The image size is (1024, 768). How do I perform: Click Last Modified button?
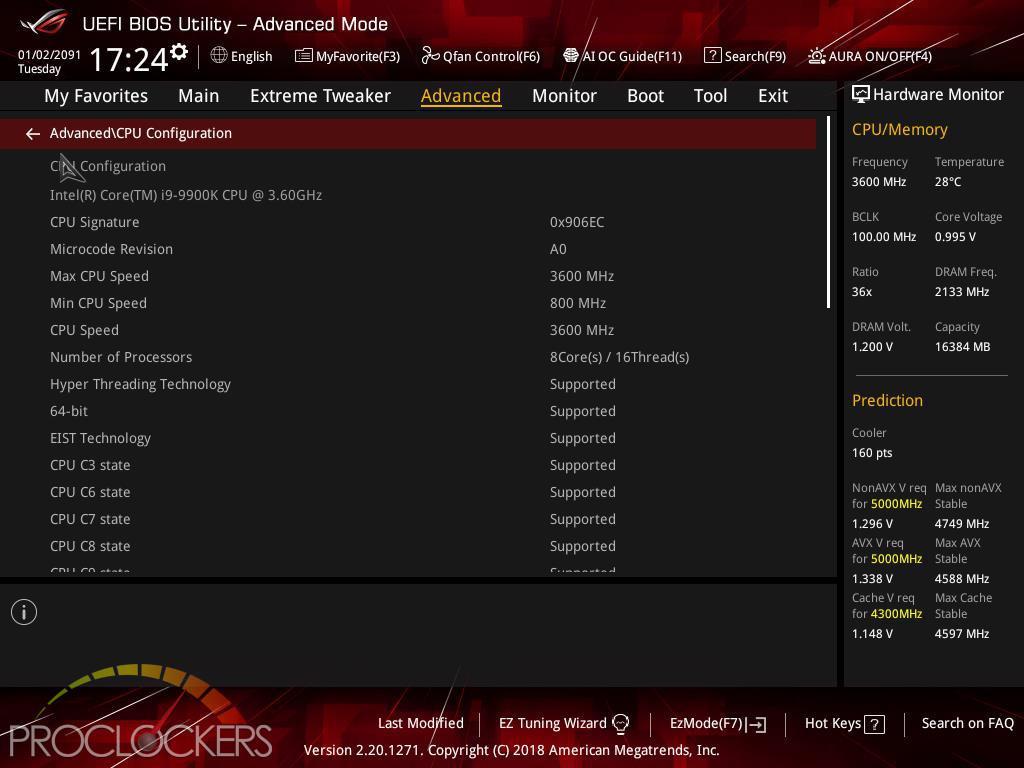pyautogui.click(x=421, y=723)
